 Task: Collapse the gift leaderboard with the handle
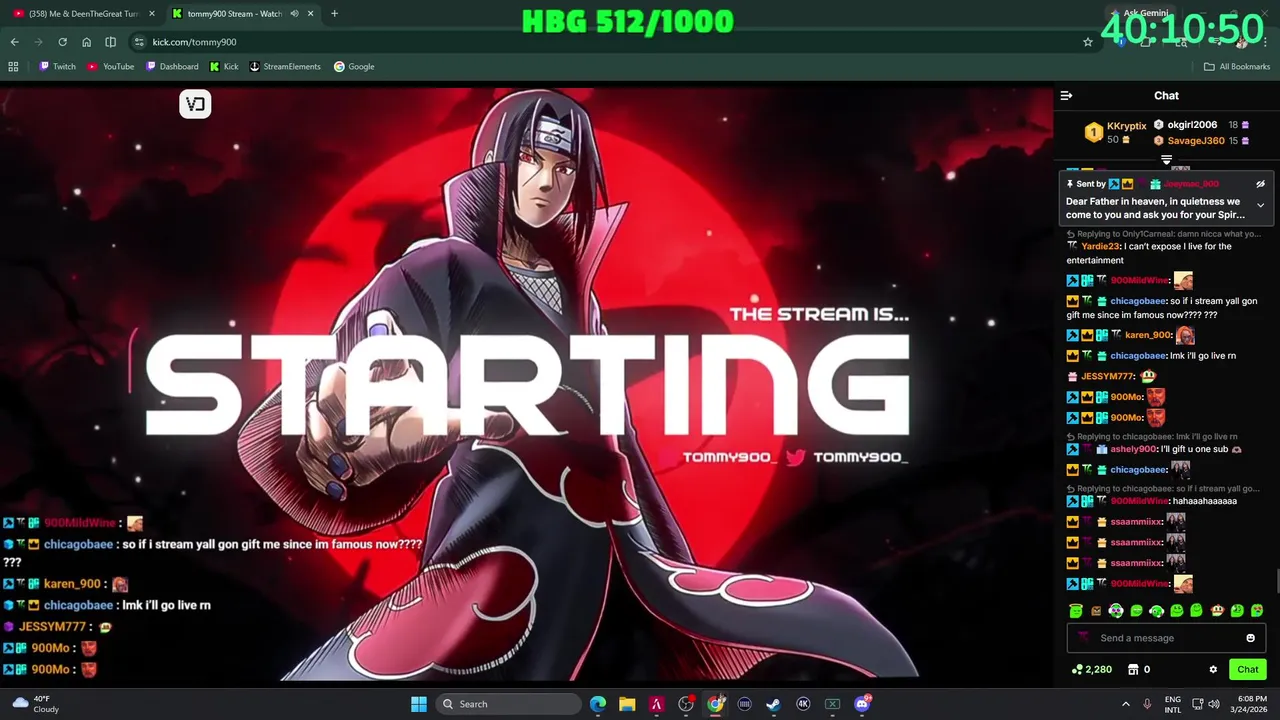tap(1166, 160)
